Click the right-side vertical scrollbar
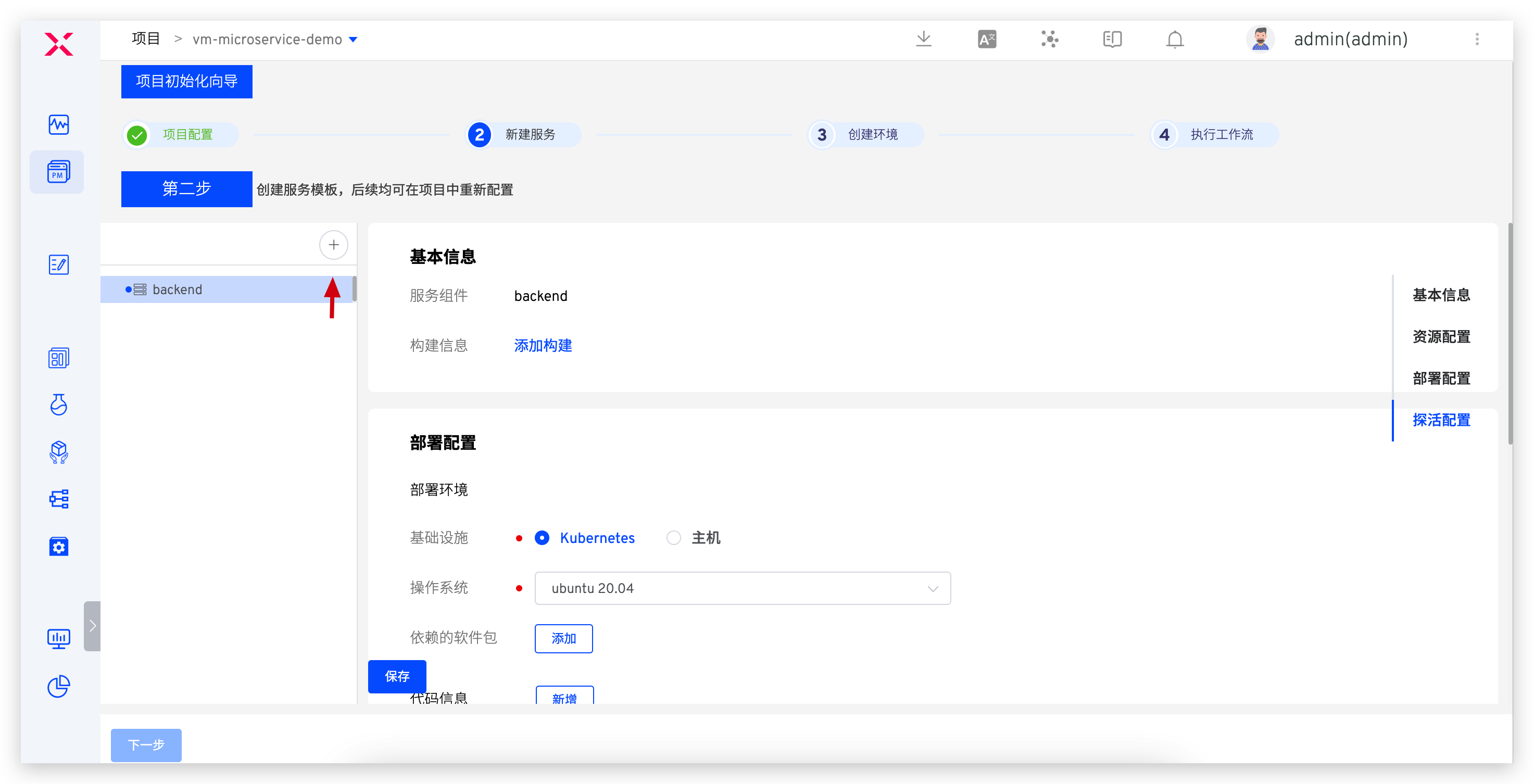 pyautogui.click(x=1510, y=333)
